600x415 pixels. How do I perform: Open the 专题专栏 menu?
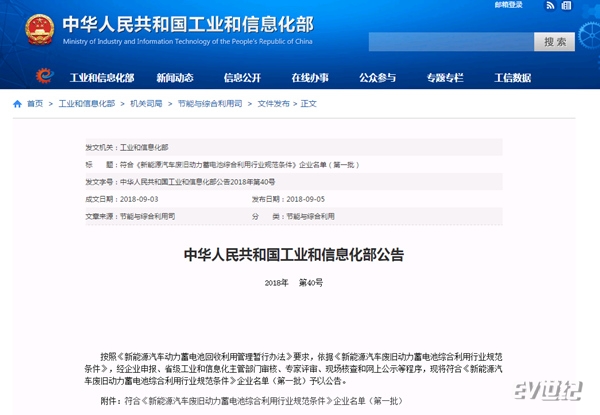tap(445, 78)
